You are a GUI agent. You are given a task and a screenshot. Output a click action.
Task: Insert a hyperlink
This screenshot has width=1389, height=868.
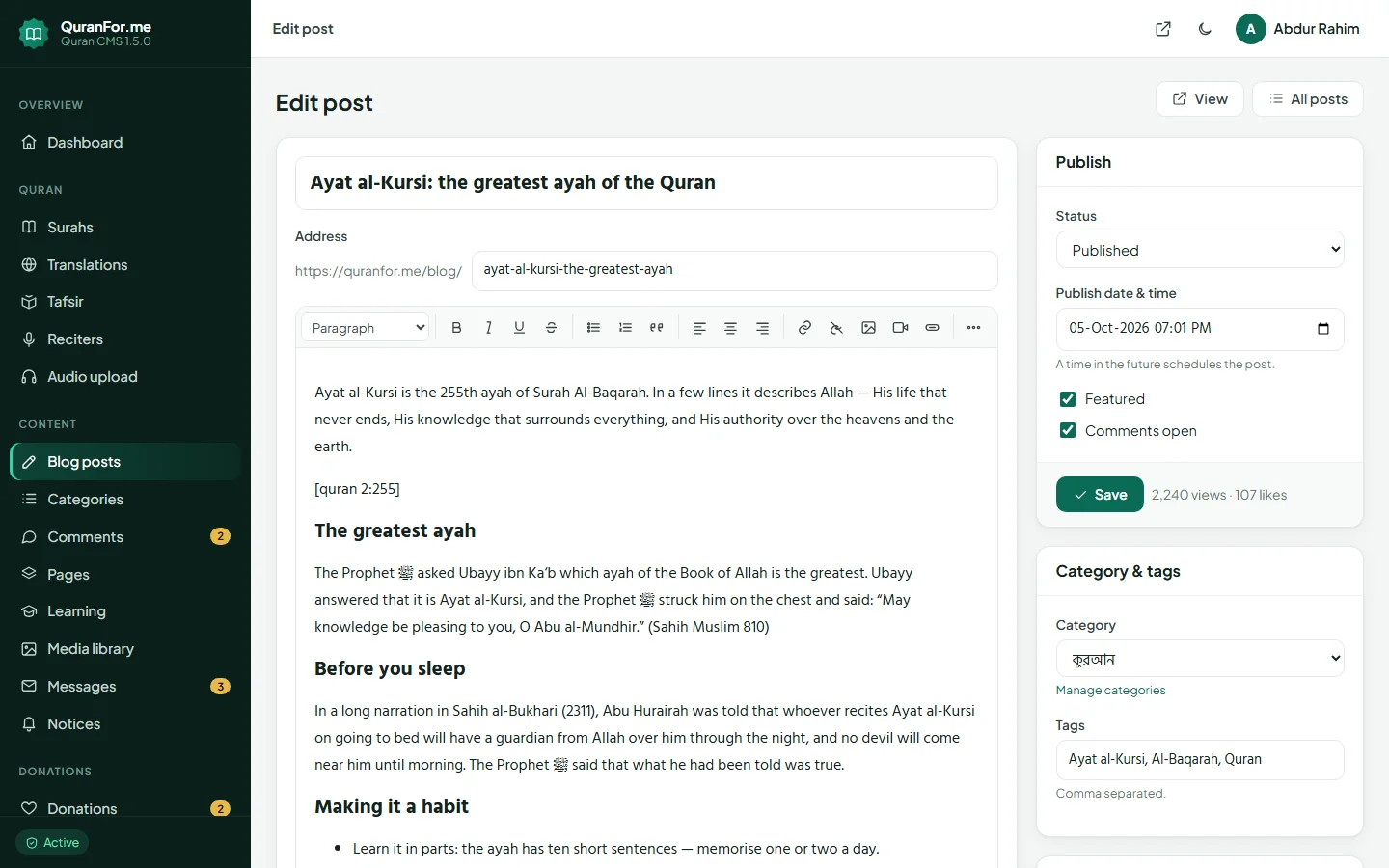point(804,328)
